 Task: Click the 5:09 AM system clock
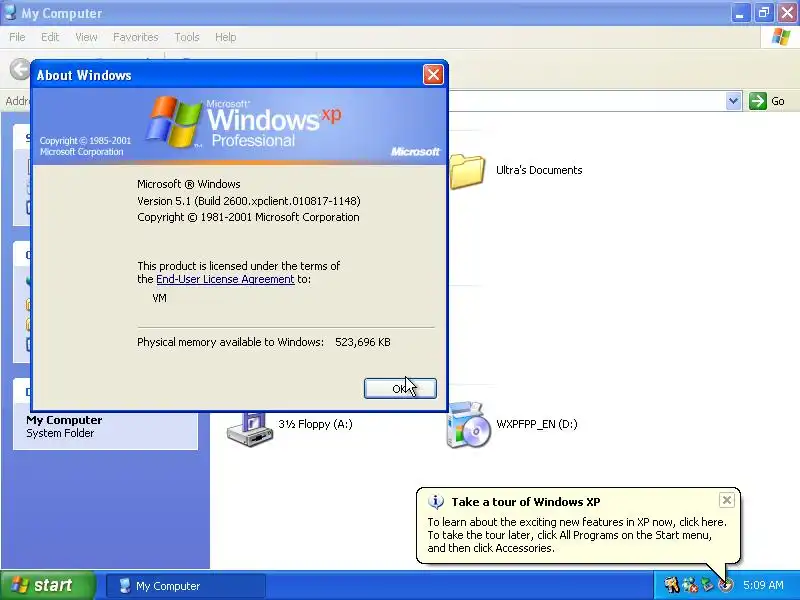(x=763, y=585)
